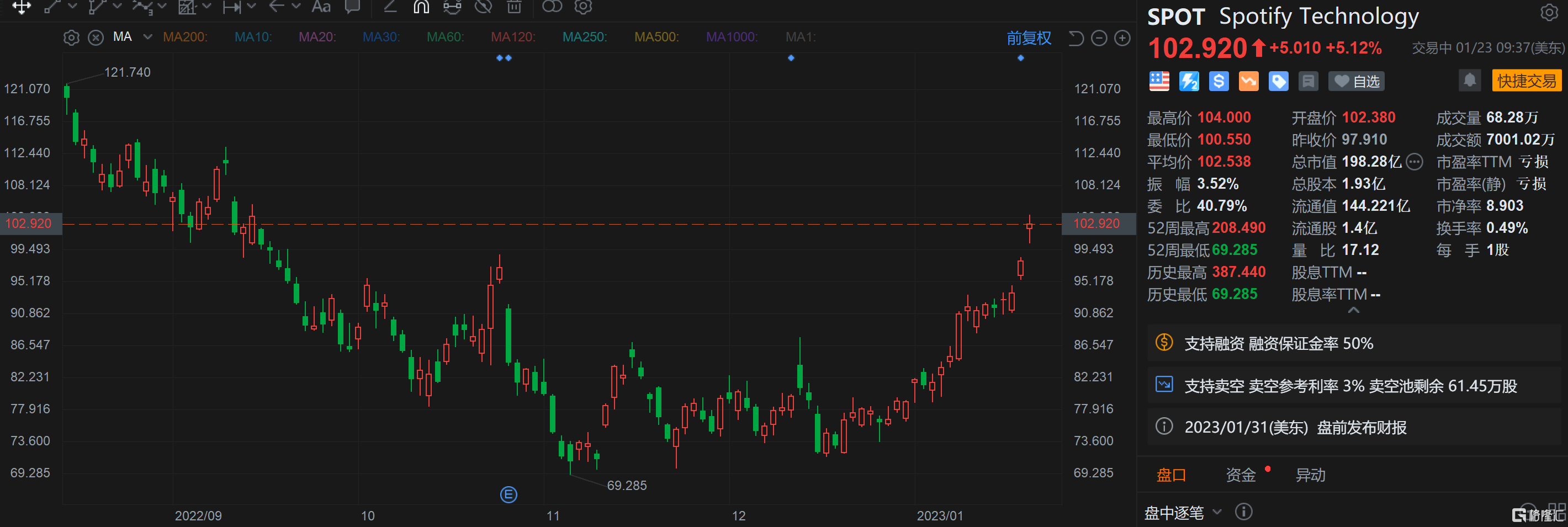Open the text annotation Aa tool
Viewport: 1568px width, 527px height.
[x=321, y=7]
